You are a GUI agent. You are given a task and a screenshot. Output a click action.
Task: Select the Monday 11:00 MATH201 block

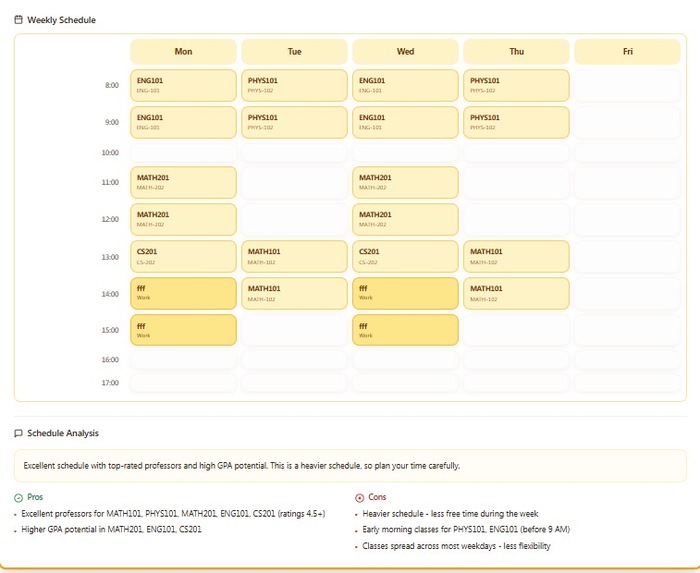[183, 182]
